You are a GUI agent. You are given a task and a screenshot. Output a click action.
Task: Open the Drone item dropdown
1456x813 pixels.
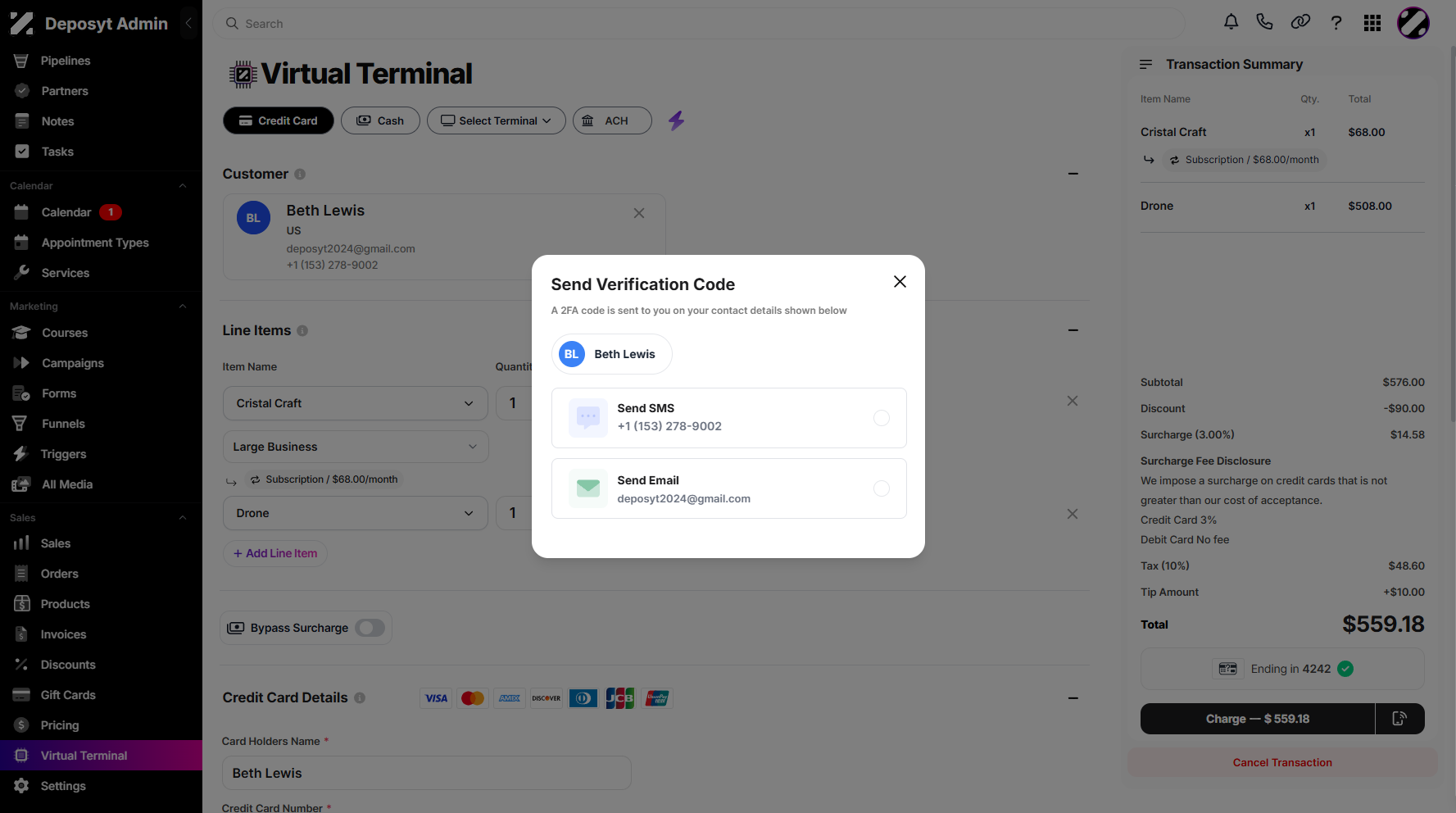pyautogui.click(x=356, y=513)
